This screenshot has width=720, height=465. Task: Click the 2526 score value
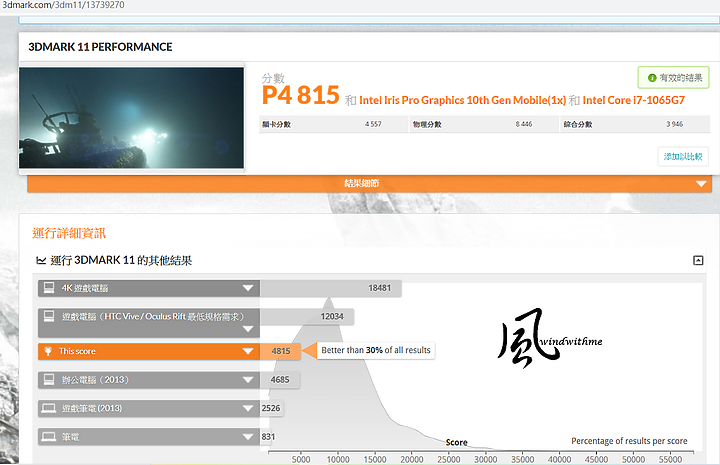271,408
